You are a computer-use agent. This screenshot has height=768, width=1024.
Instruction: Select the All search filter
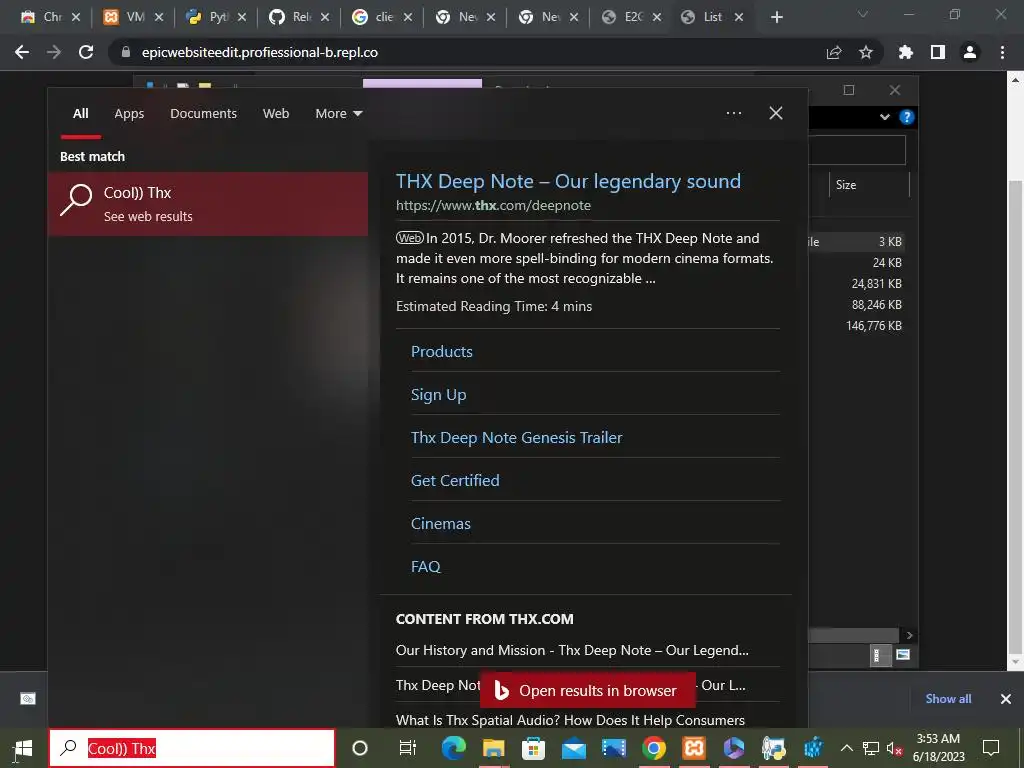[x=80, y=114]
